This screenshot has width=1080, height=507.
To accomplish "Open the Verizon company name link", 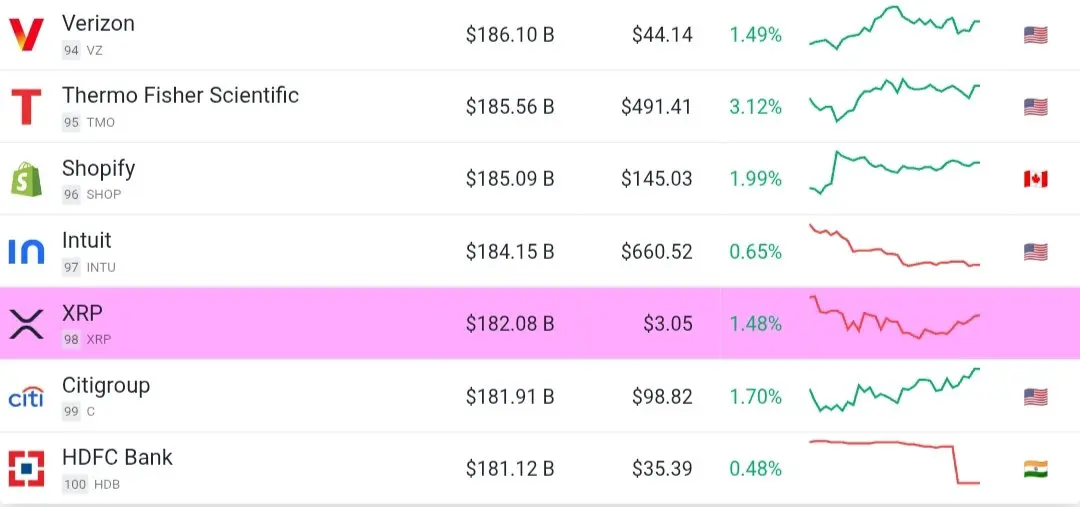I will (98, 23).
